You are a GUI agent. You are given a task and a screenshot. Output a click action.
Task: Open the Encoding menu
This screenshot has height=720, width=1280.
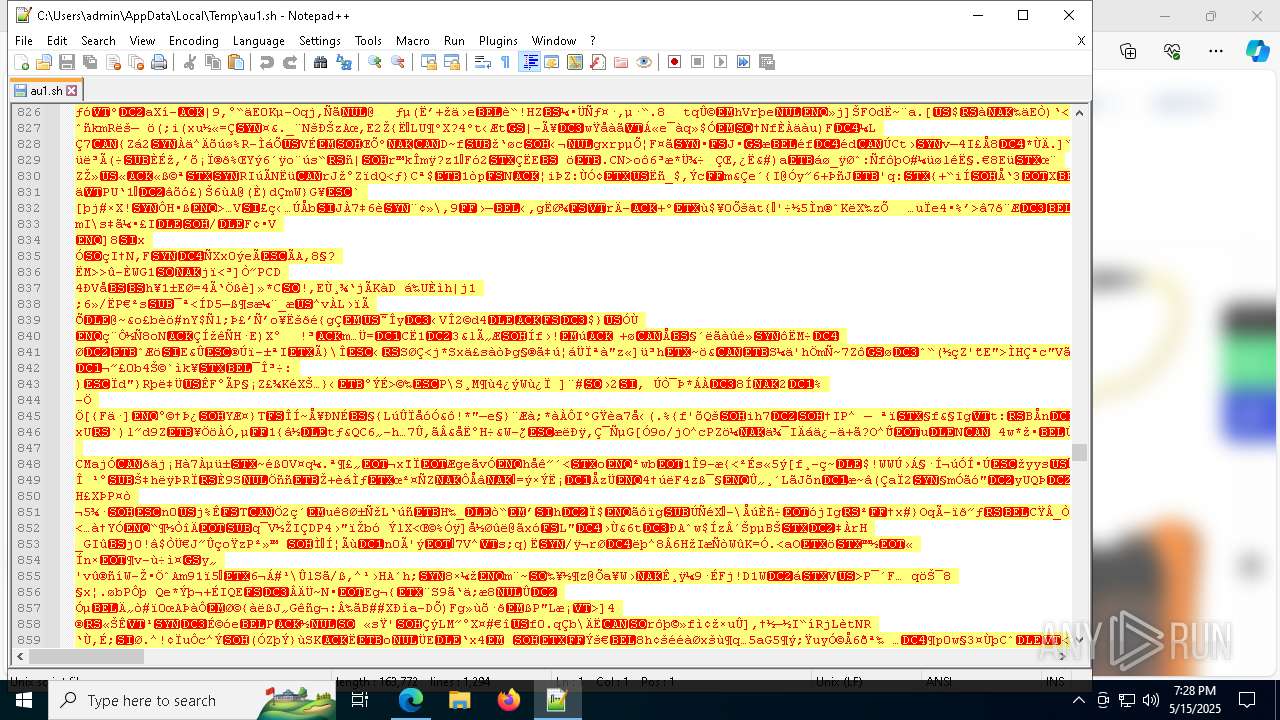[x=194, y=41]
